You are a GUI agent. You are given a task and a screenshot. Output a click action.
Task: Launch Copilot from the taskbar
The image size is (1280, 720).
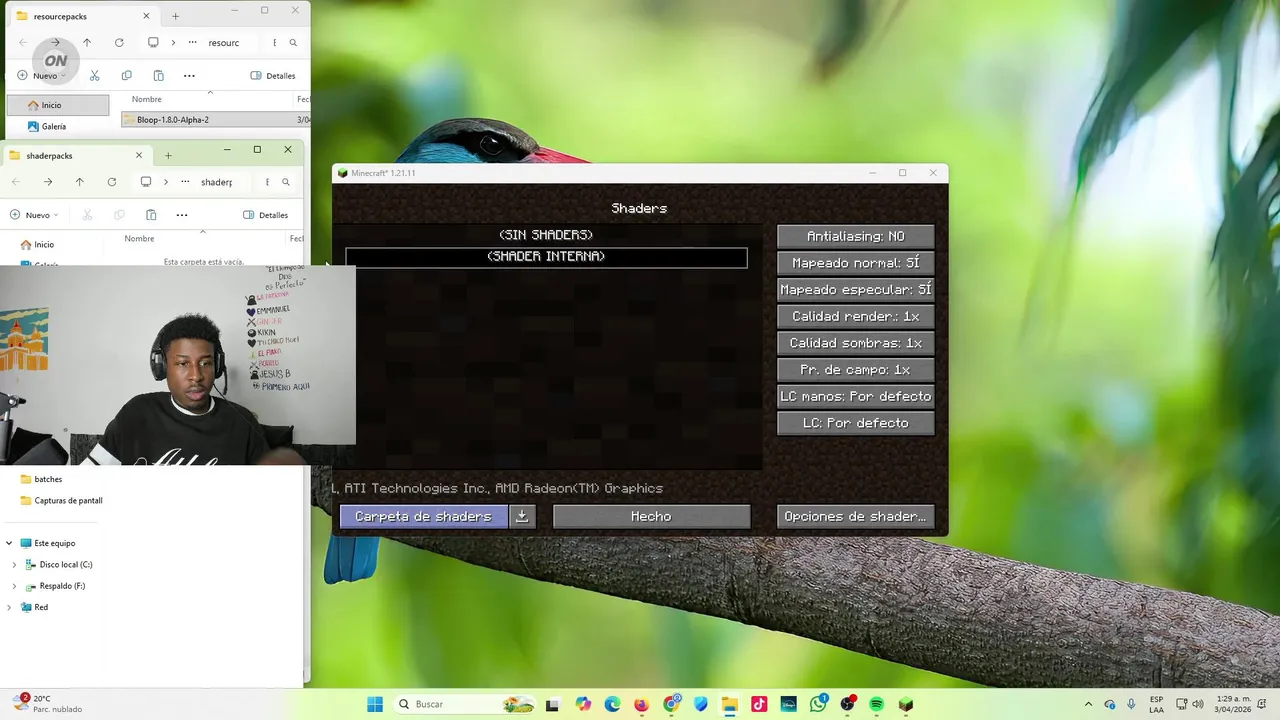[x=583, y=704]
